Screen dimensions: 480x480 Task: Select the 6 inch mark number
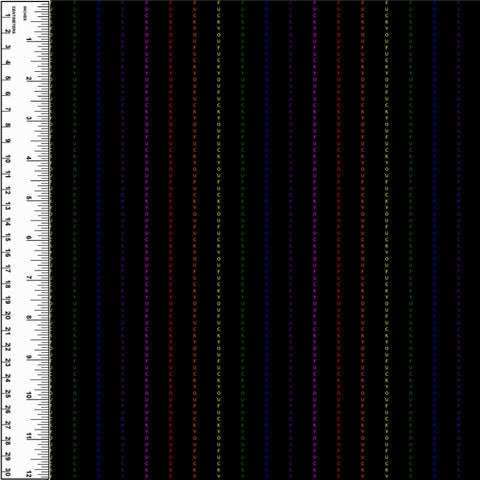(x=29, y=238)
